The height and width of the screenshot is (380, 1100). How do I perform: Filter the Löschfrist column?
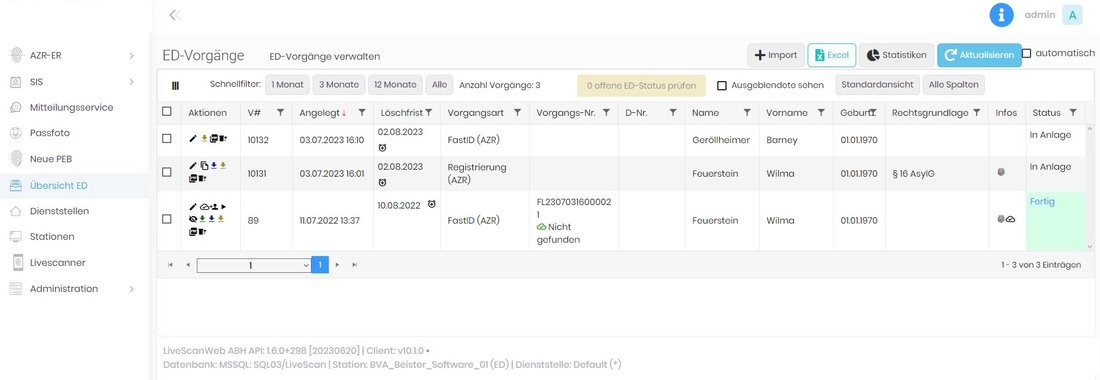(x=428, y=112)
